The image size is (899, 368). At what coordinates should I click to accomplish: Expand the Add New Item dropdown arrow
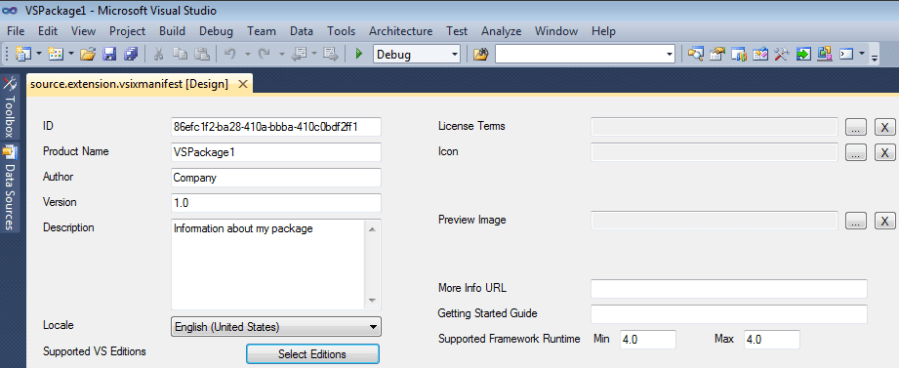pos(71,54)
